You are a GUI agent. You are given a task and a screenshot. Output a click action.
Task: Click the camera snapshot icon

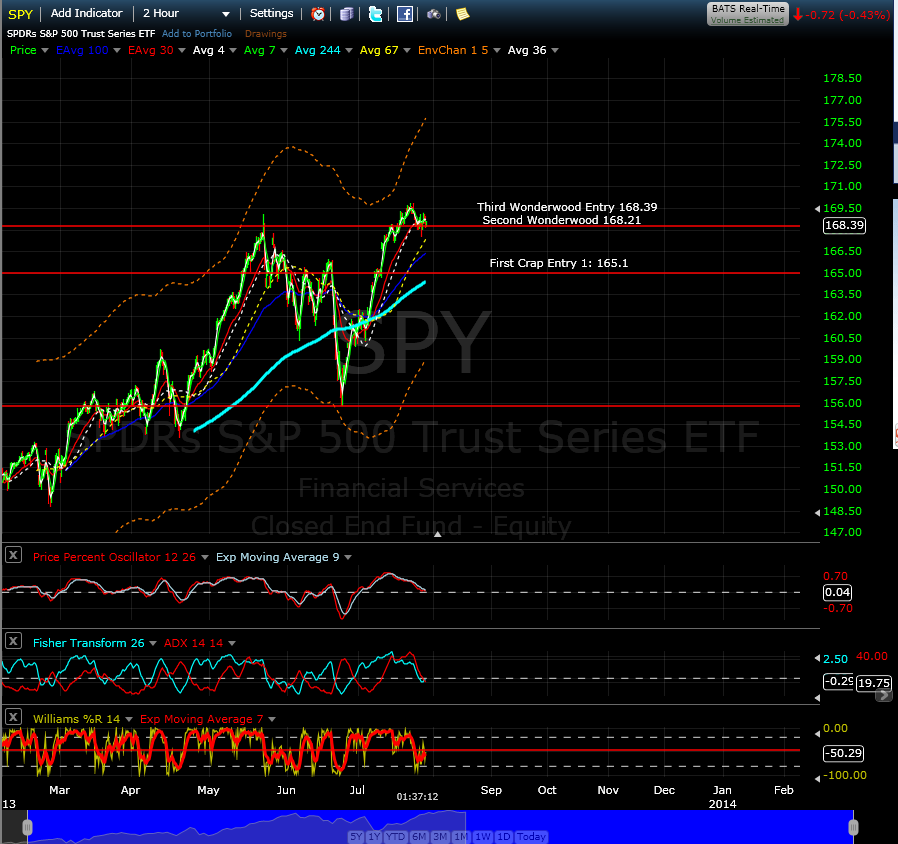pos(434,14)
